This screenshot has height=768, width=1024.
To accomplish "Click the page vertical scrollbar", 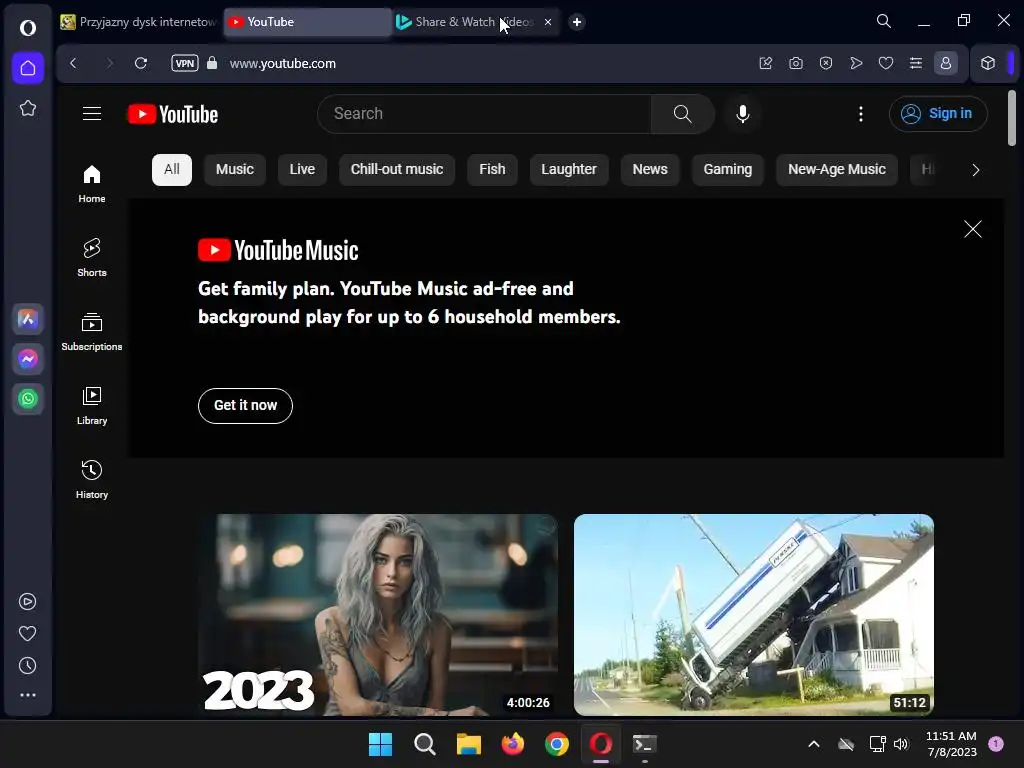I will [x=1012, y=118].
